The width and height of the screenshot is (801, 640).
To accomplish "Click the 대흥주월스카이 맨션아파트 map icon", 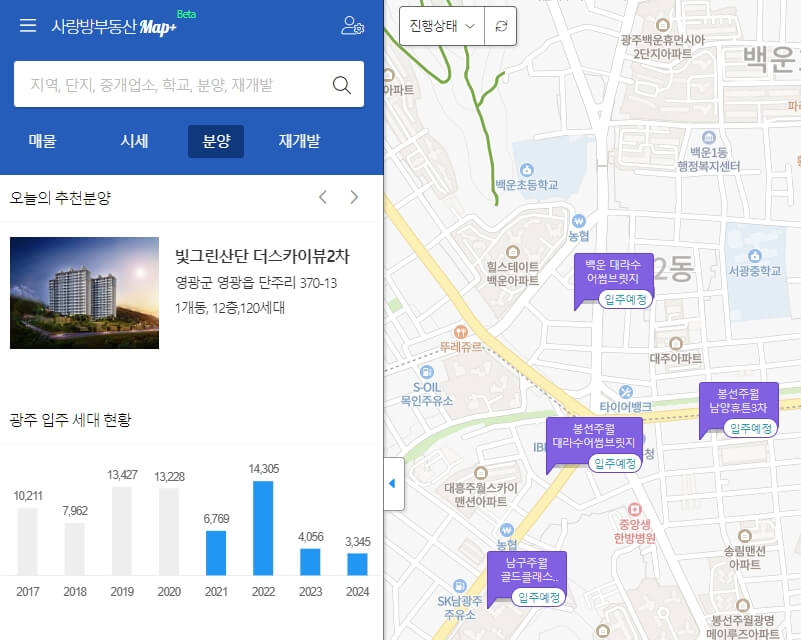I will tap(480, 472).
